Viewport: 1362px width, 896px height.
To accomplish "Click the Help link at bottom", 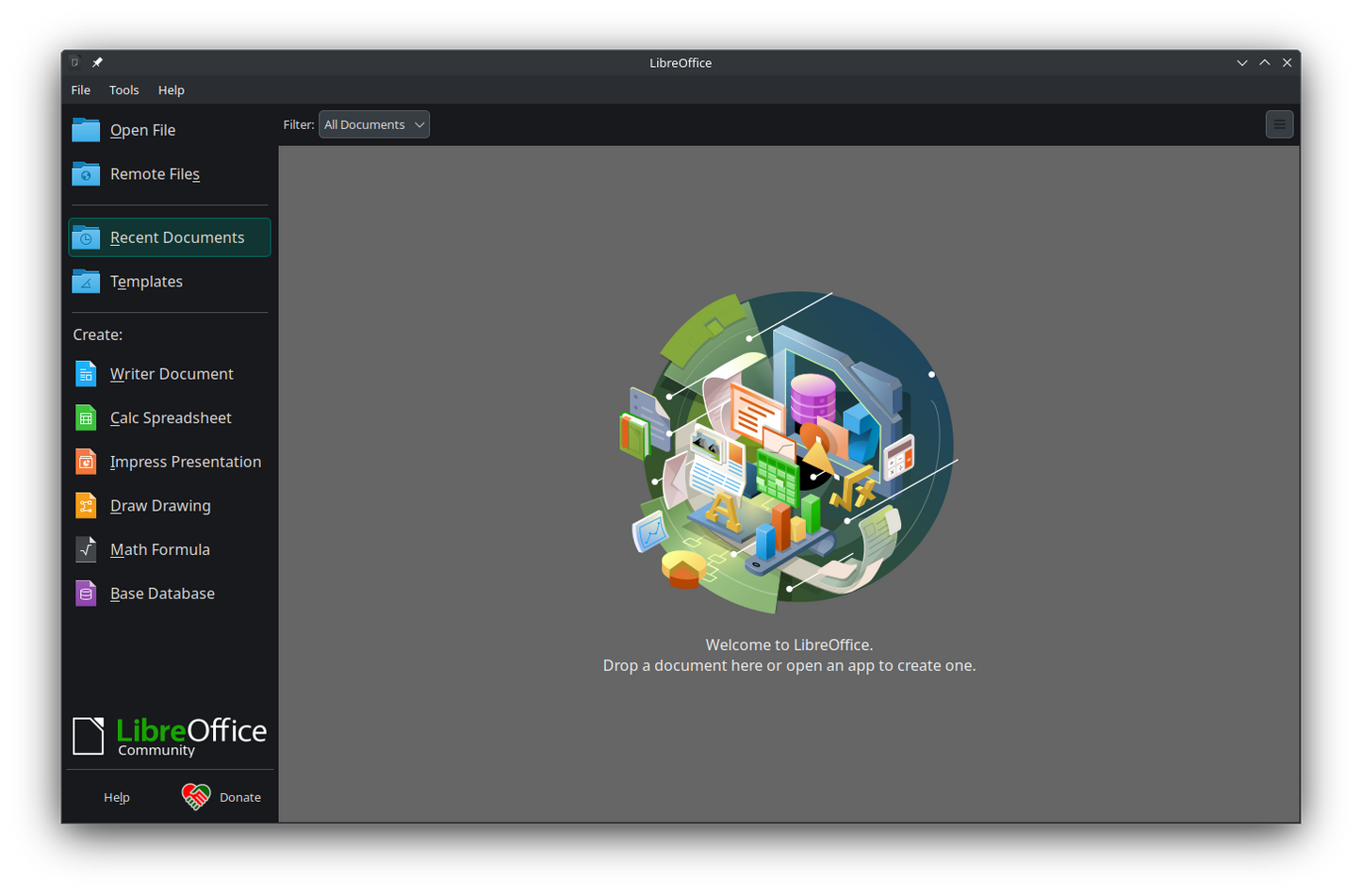I will 116,796.
